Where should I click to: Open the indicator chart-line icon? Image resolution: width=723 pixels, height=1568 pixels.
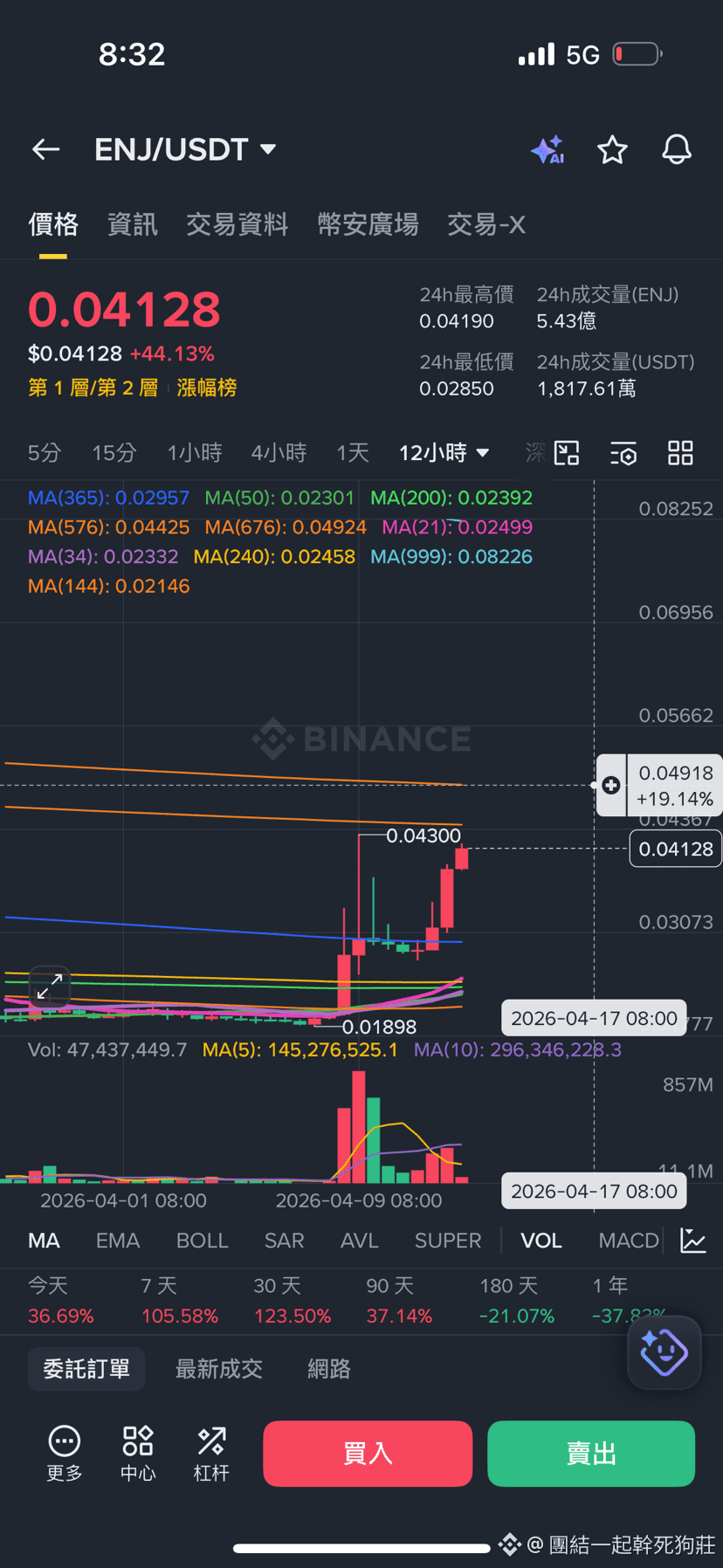click(693, 1241)
